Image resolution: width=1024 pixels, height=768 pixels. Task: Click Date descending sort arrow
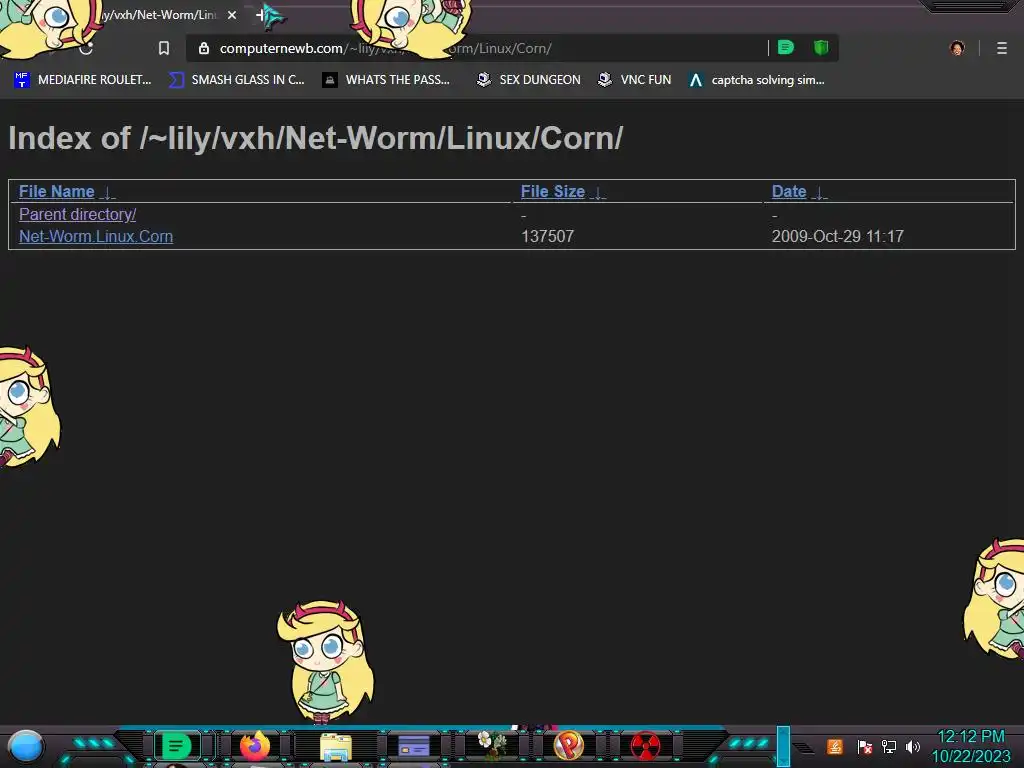pos(820,193)
